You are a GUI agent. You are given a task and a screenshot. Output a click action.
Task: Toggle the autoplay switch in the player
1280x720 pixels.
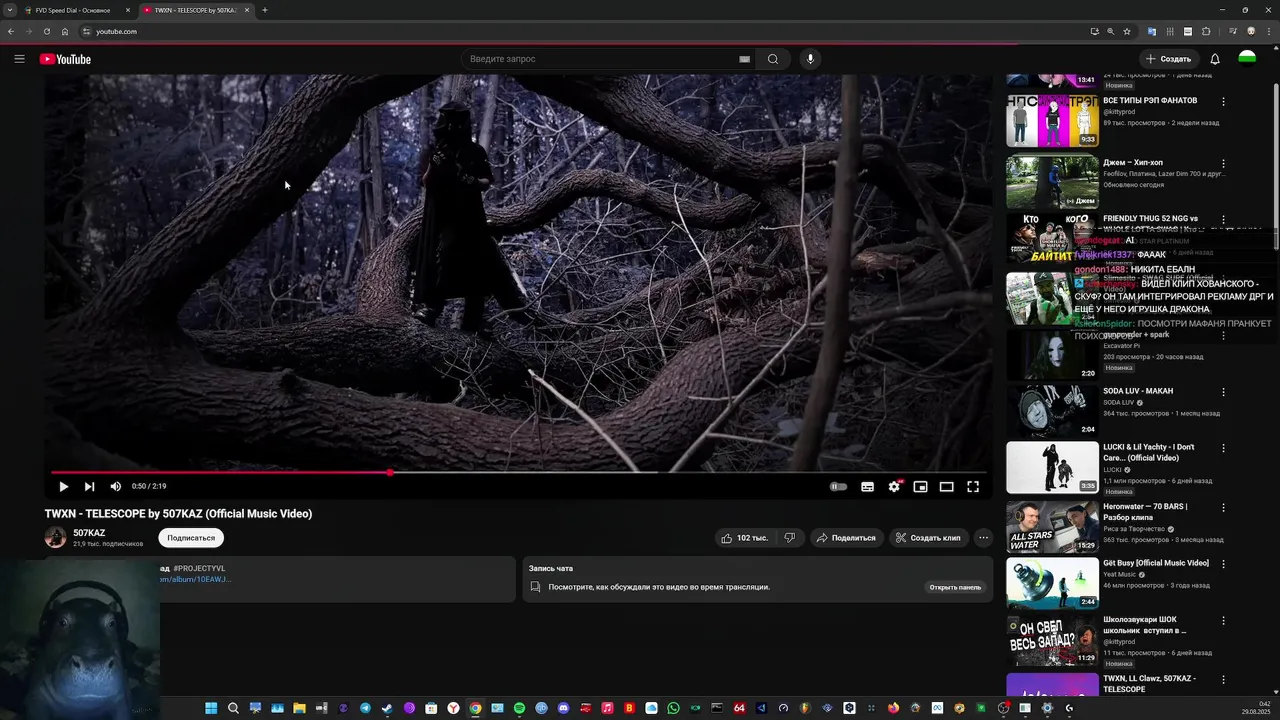(838, 487)
